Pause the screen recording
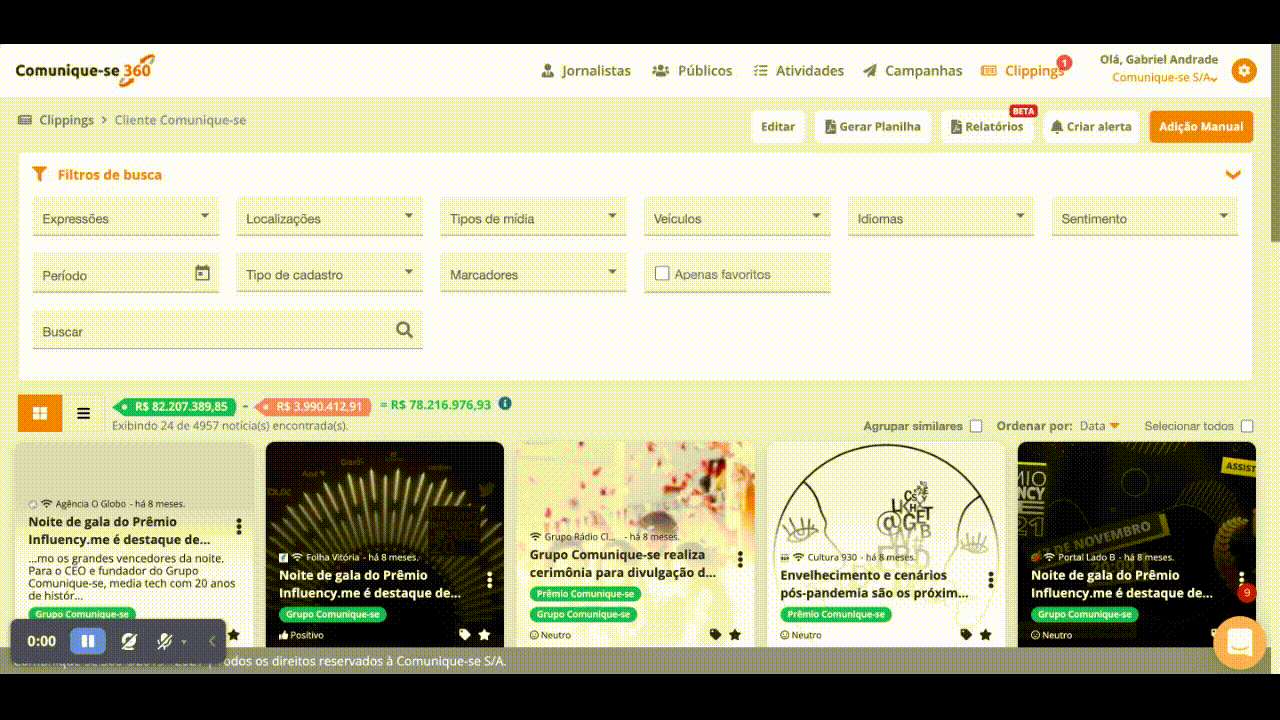Screen dimensions: 1280x720 88,641
